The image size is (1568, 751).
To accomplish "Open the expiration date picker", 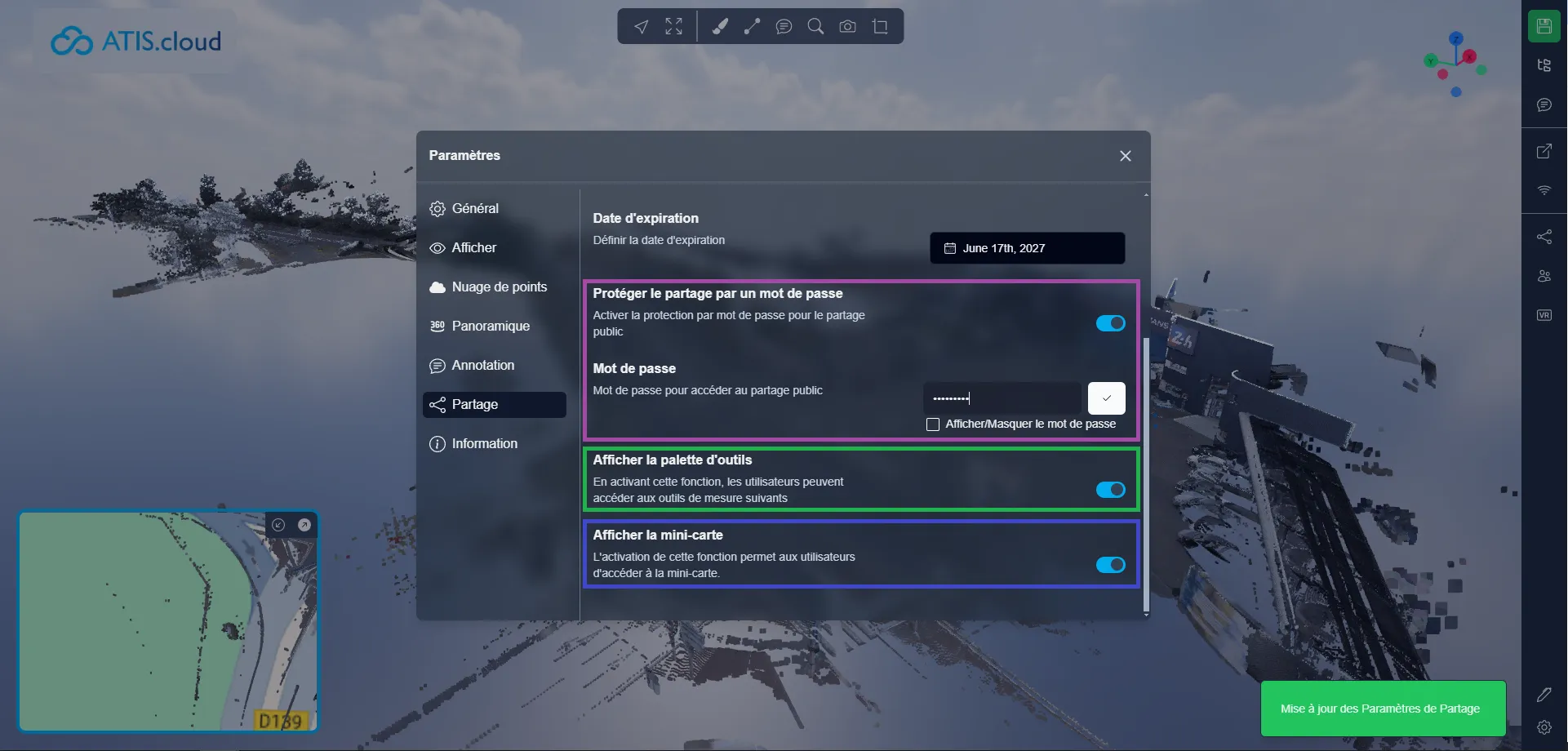I will click(1027, 248).
